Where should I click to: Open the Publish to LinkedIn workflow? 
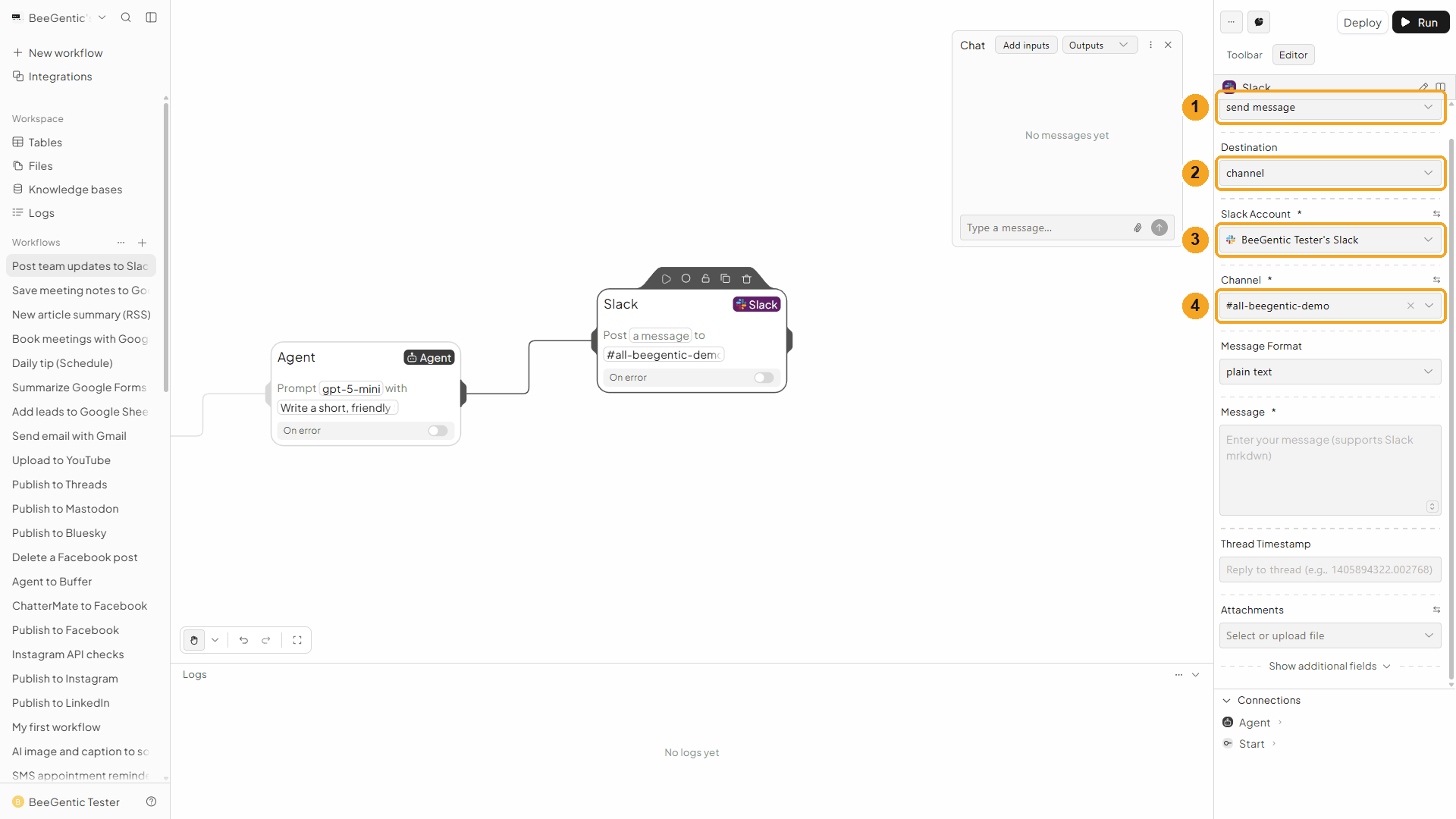(x=61, y=703)
